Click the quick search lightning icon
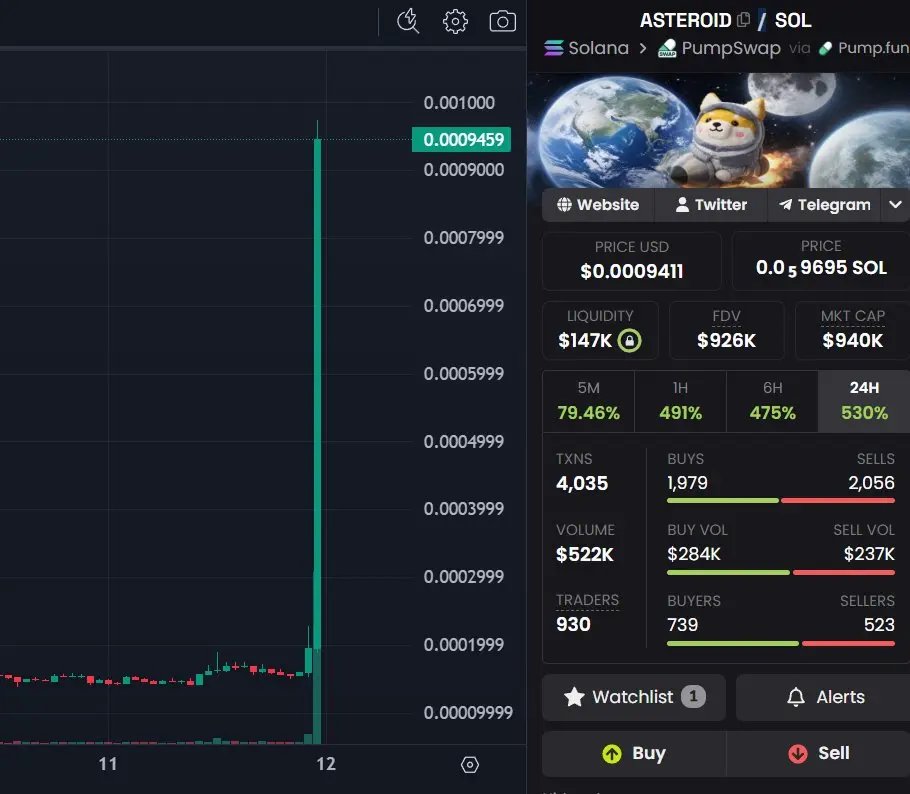The height and width of the screenshot is (794, 910). 408,21
